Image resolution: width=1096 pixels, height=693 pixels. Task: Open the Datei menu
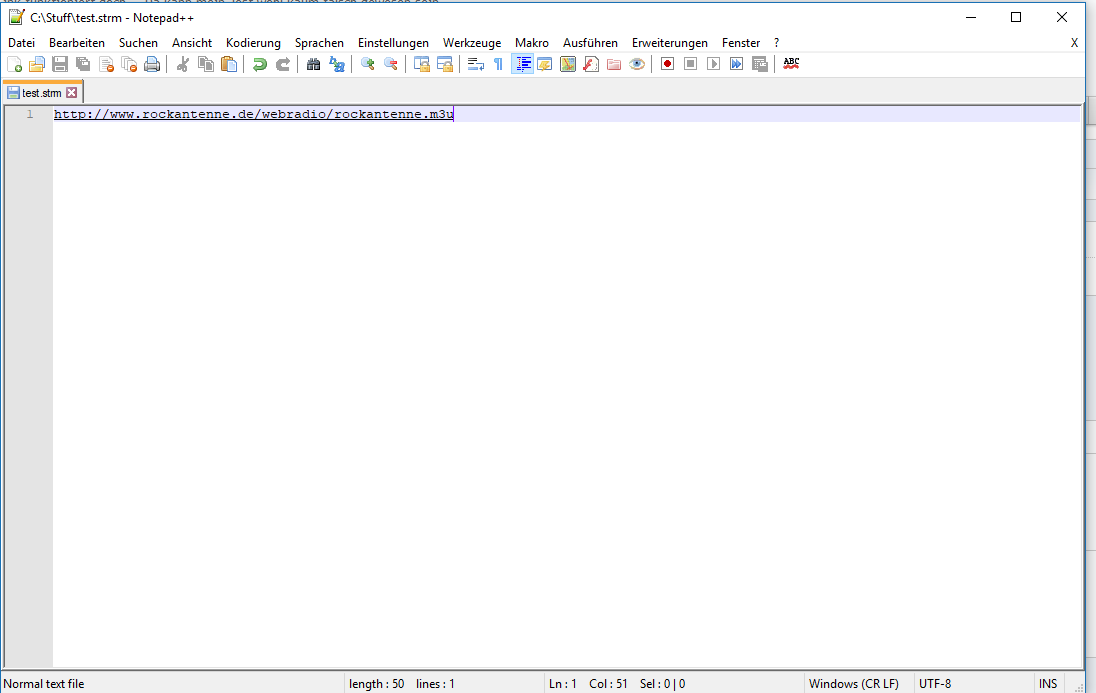(22, 43)
